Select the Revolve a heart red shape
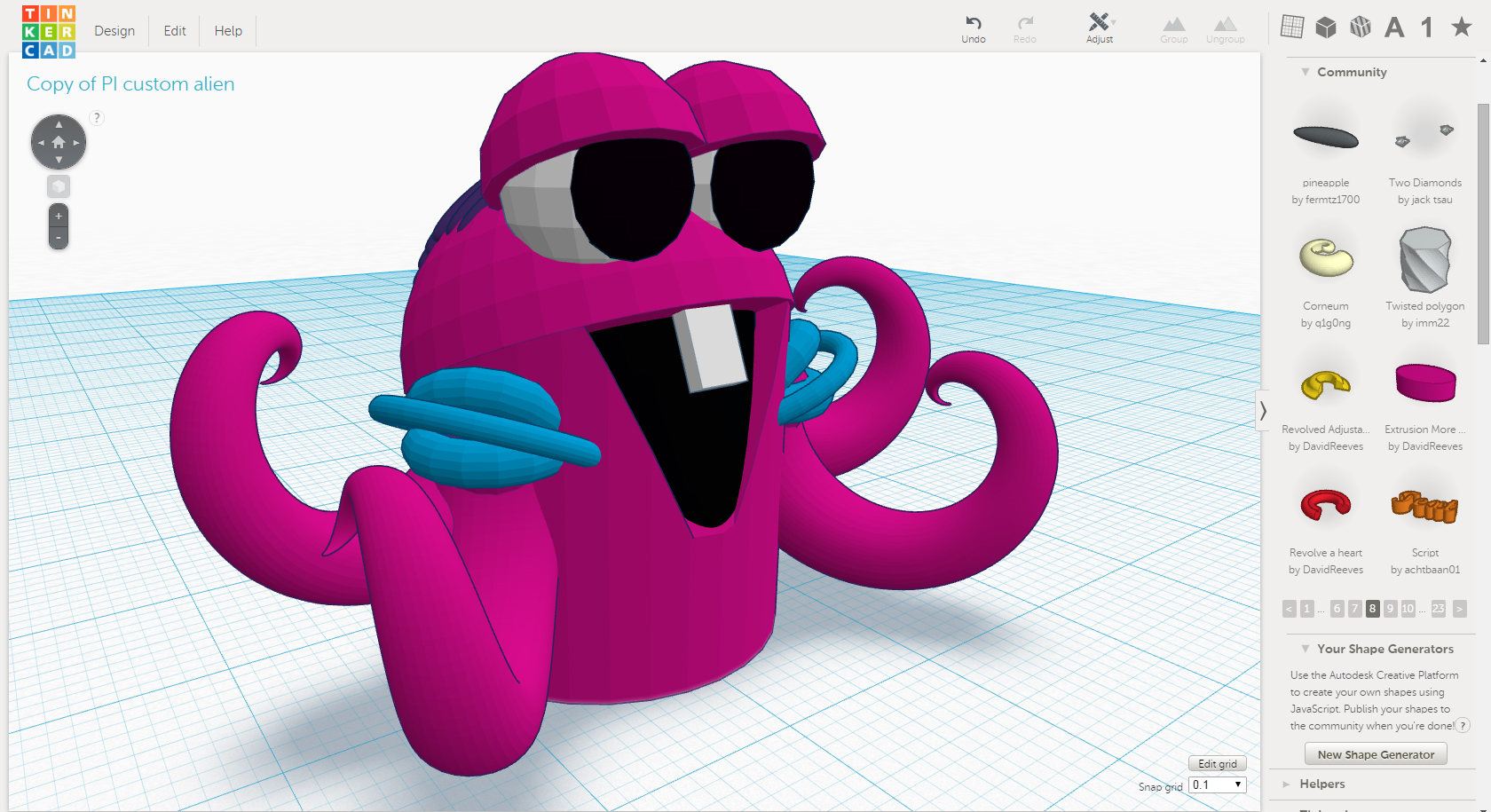Viewport: 1491px width, 812px height. point(1326,505)
